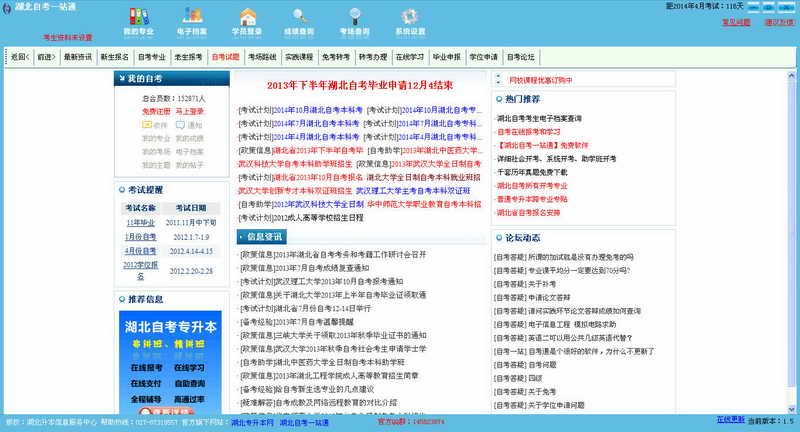Click the 免费注册 link

[x=156, y=111]
